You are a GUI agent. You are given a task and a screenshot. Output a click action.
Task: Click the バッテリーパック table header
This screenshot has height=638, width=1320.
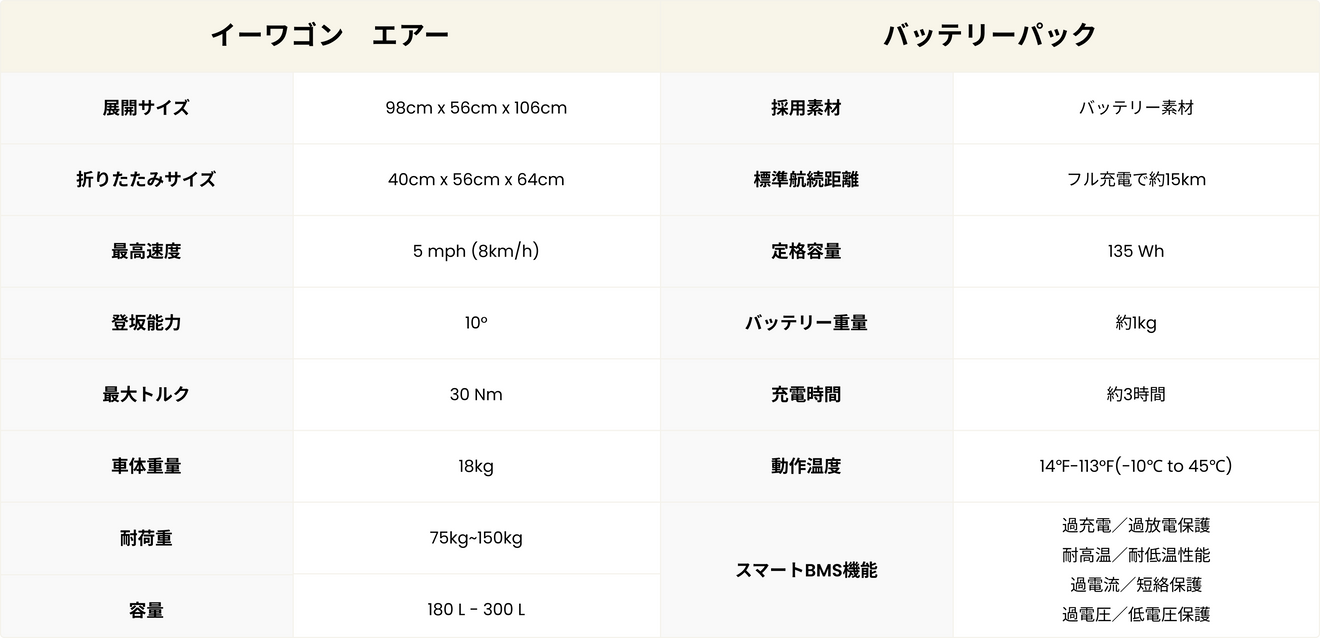pos(989,36)
